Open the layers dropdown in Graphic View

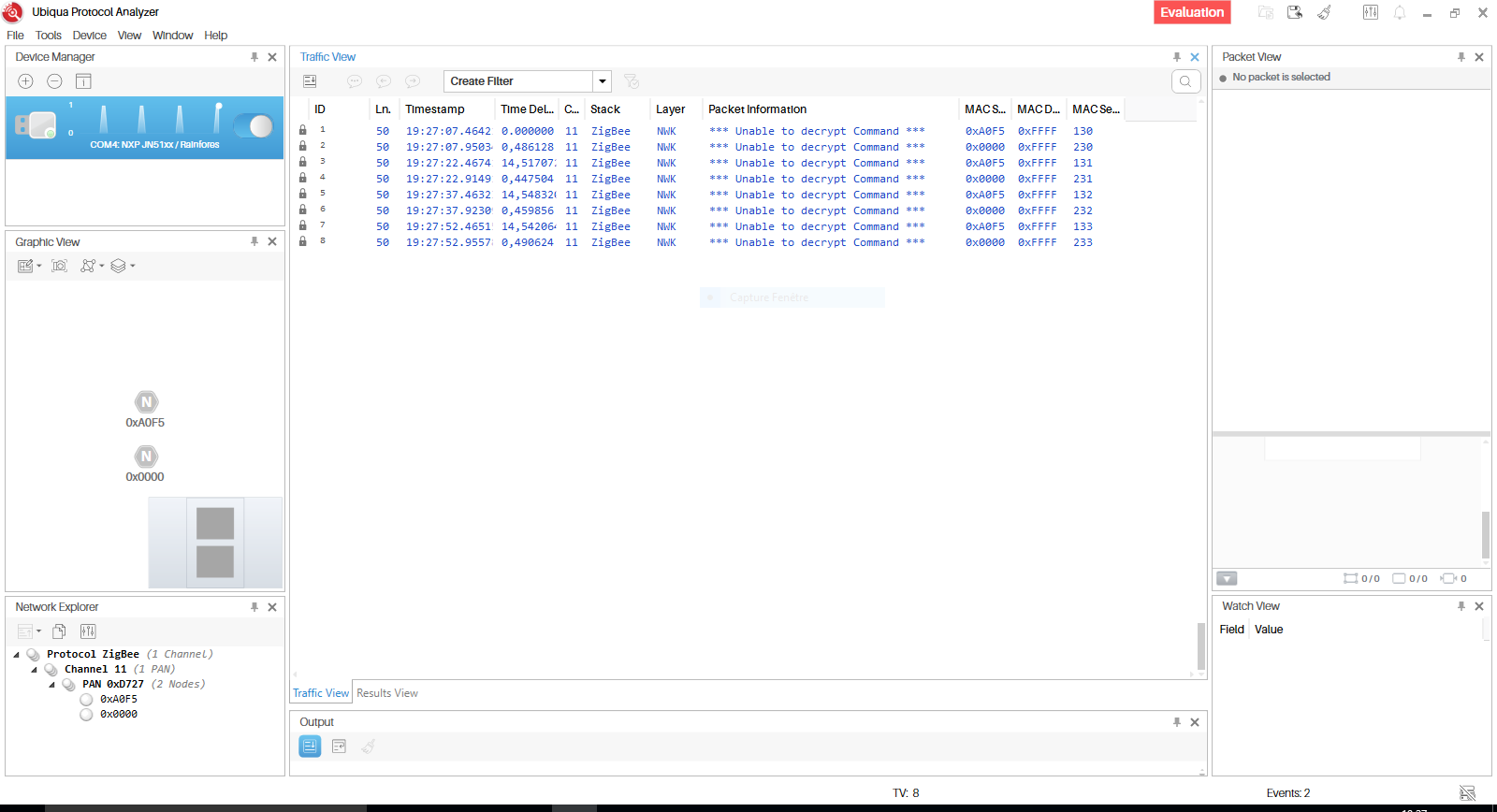coord(123,266)
